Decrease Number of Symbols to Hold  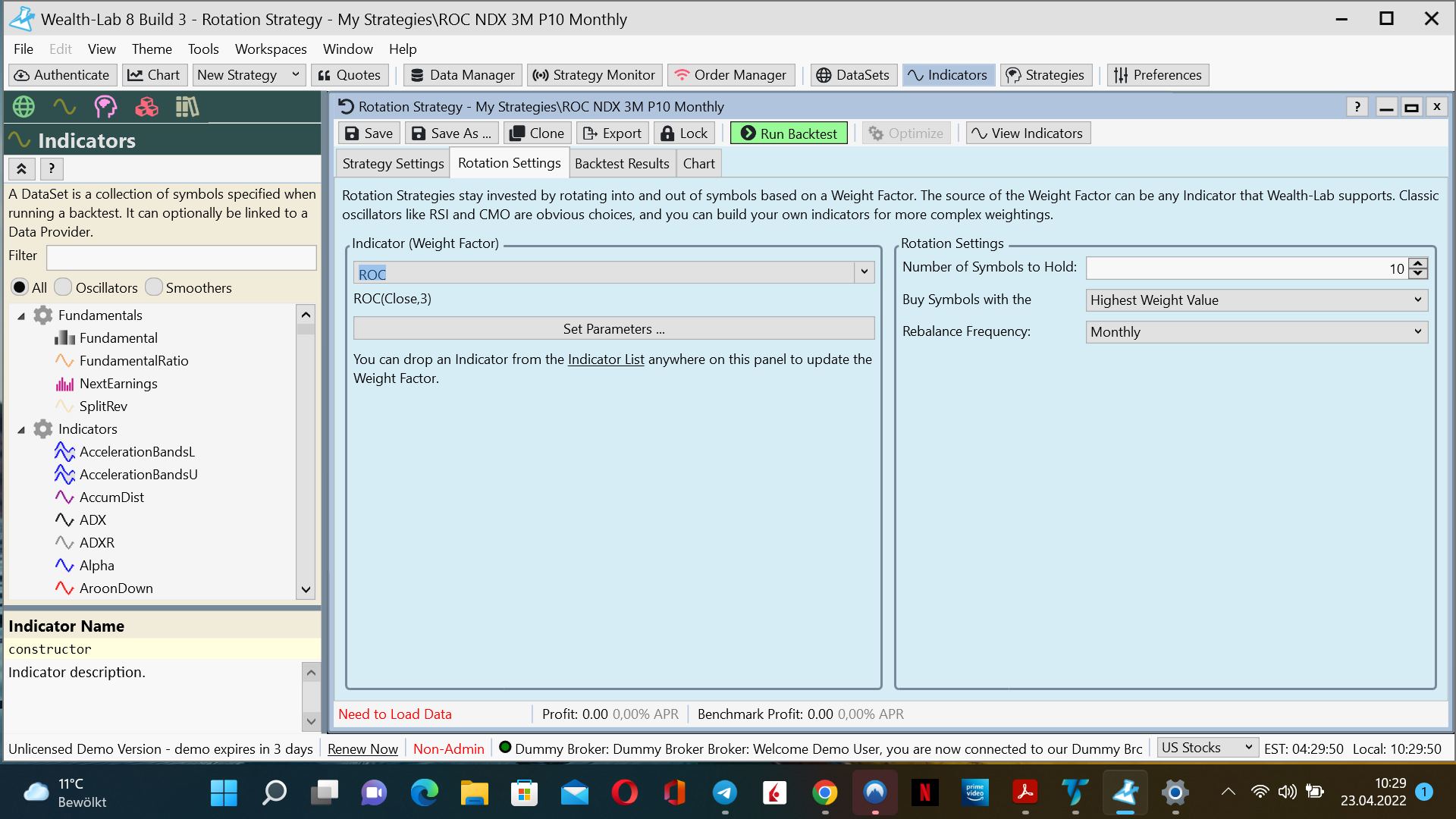pyautogui.click(x=1418, y=274)
